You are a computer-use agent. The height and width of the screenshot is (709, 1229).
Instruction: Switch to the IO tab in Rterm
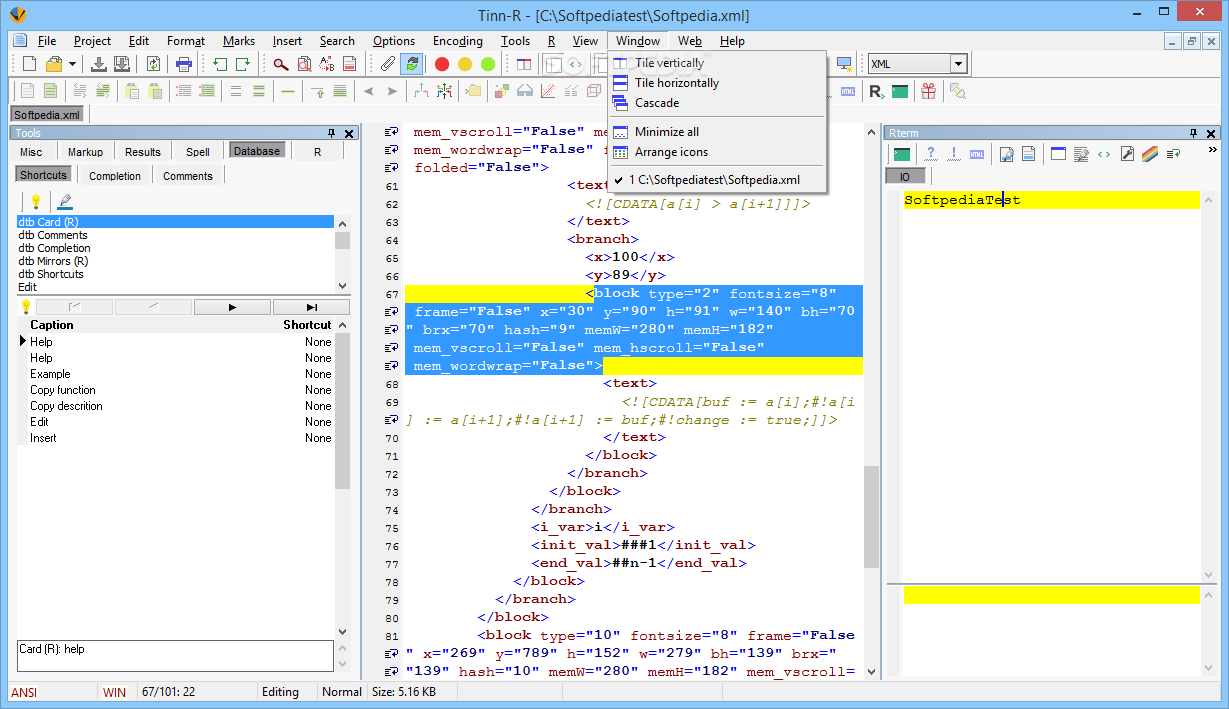[x=905, y=176]
